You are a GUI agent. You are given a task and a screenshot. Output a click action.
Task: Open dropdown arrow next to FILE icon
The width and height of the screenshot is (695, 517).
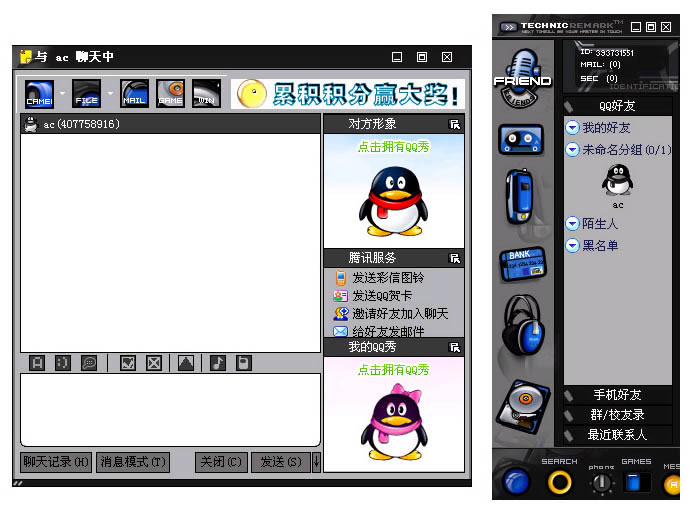(x=110, y=94)
